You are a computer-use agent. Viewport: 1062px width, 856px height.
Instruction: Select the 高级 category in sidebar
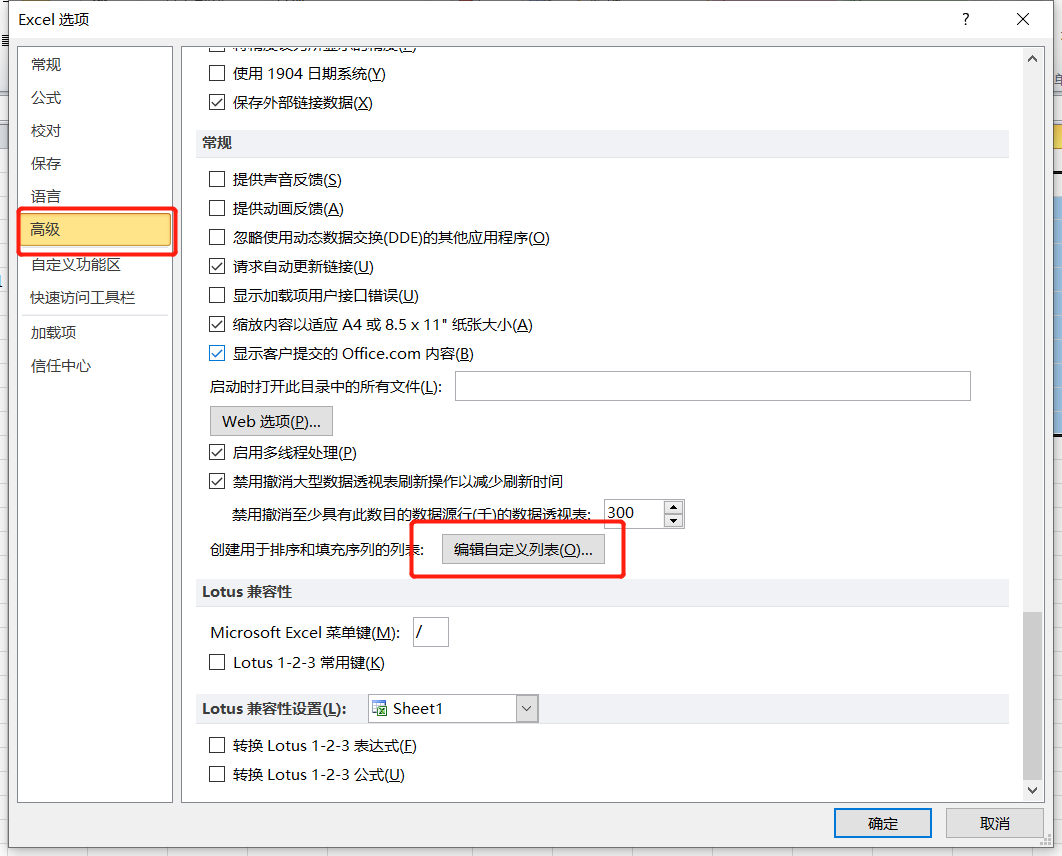click(96, 230)
